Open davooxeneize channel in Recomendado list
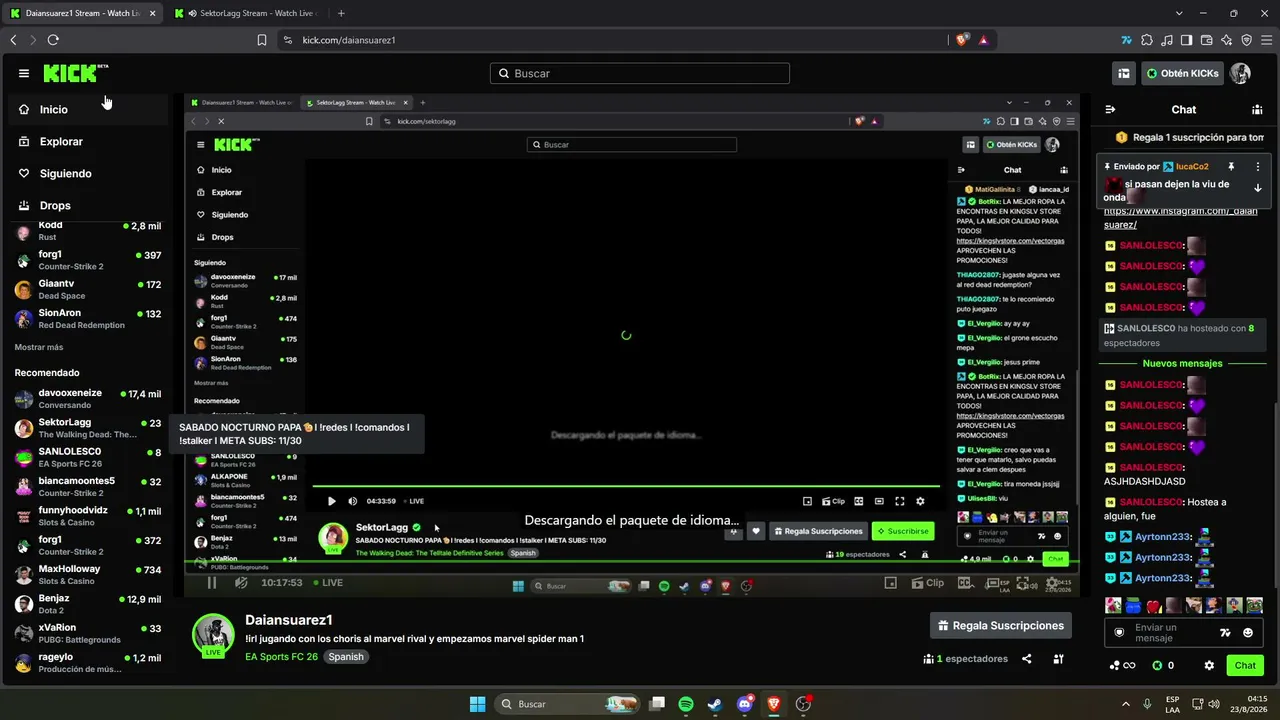This screenshot has width=1280, height=720. pyautogui.click(x=87, y=398)
